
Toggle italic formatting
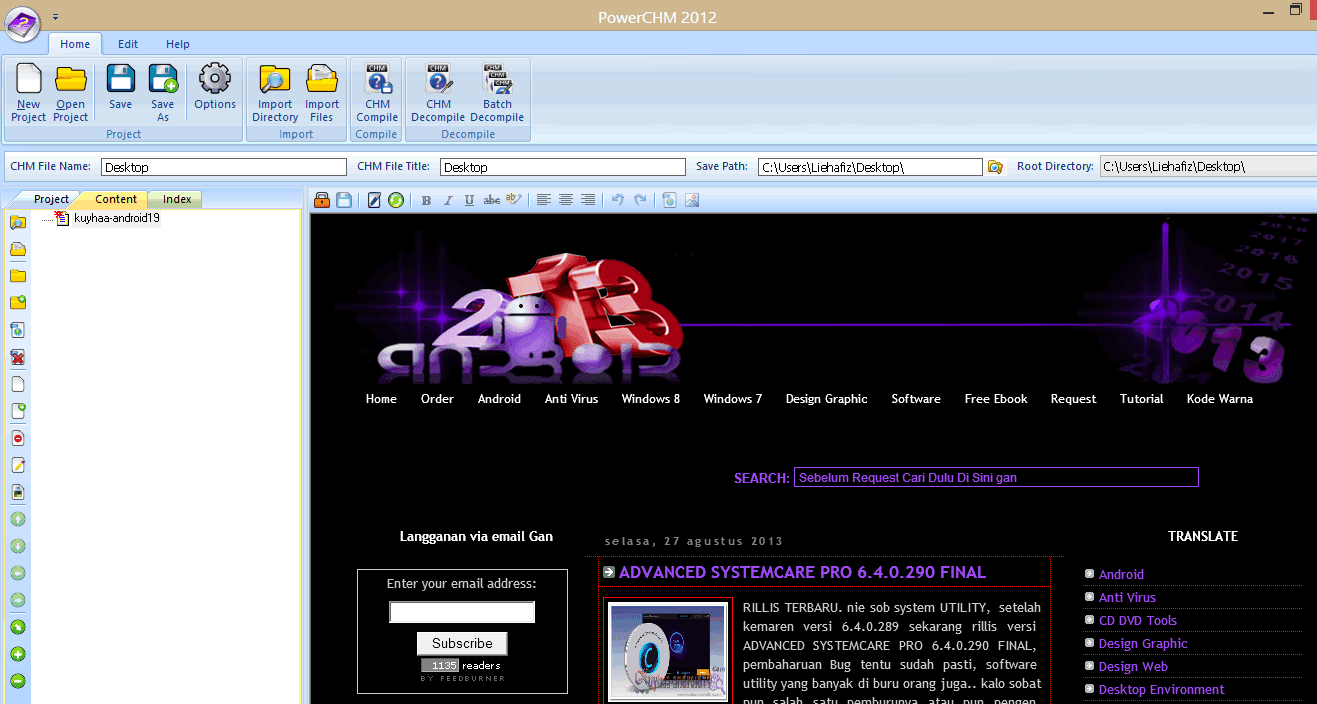[448, 200]
